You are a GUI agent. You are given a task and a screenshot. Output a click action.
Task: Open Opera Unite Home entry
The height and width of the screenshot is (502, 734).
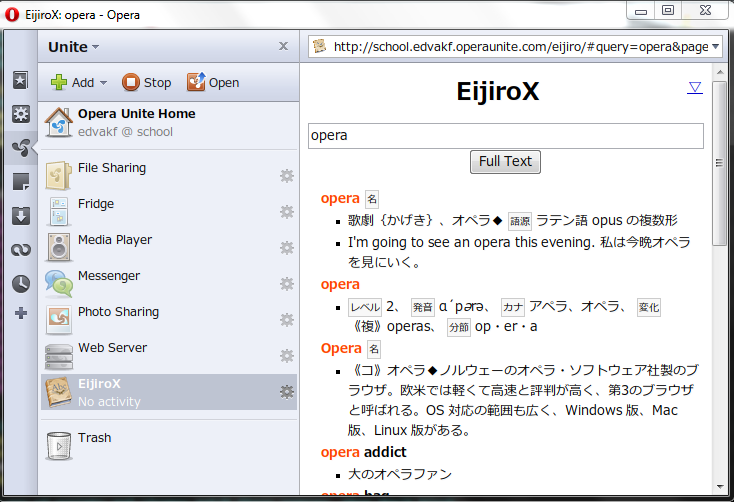point(169,122)
